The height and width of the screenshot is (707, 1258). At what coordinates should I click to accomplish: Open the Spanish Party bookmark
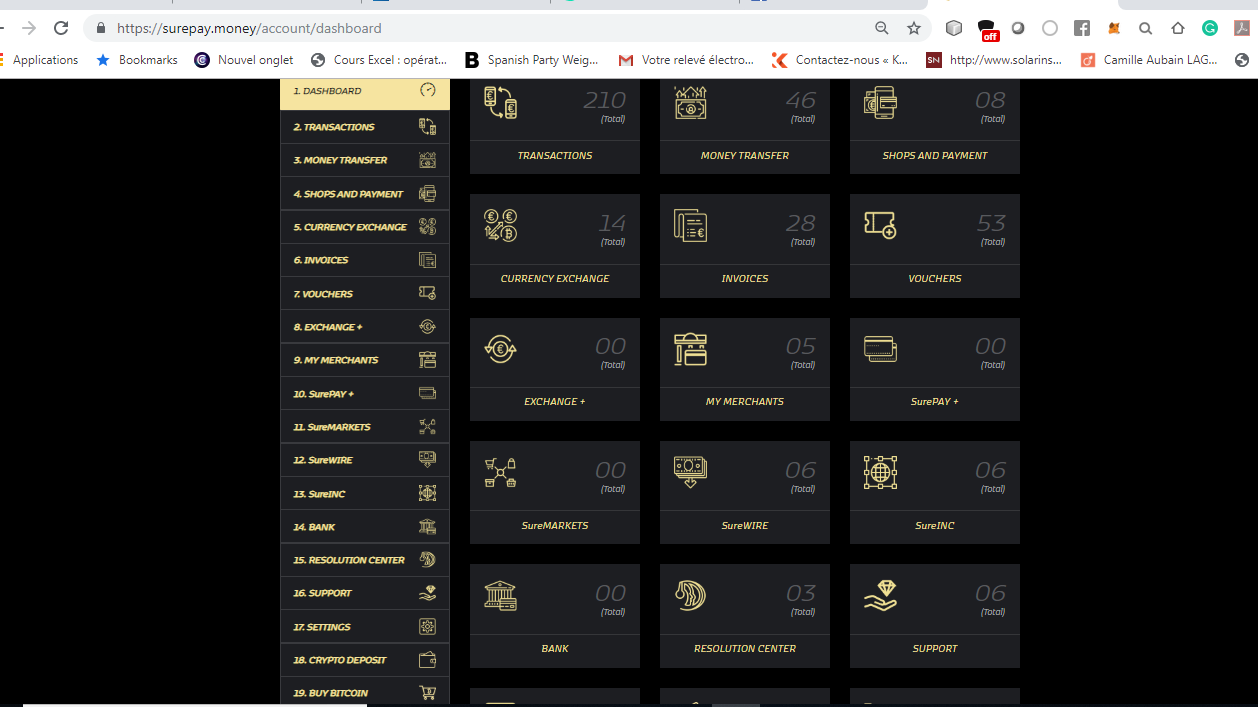click(532, 60)
